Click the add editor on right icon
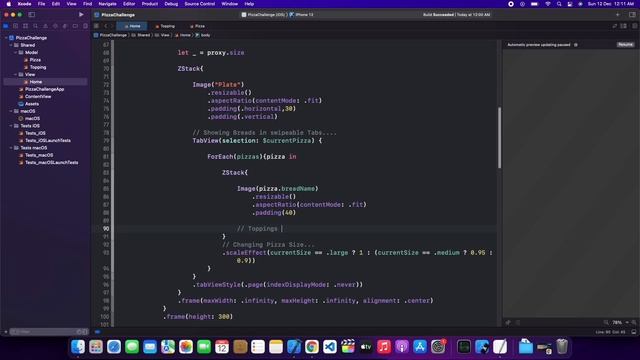Image resolution: width=640 pixels, height=360 pixels. pyautogui.click(x=634, y=26)
